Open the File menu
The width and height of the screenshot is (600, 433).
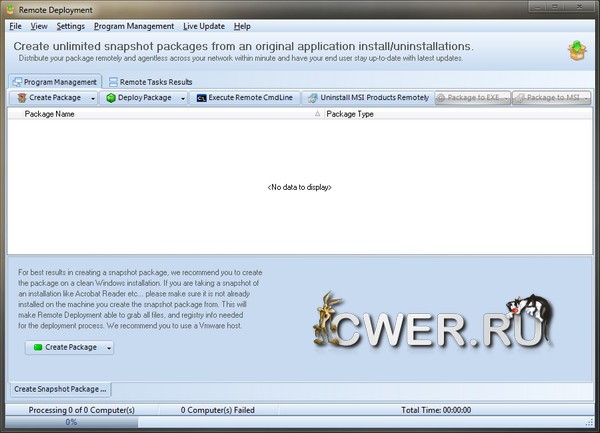pos(15,26)
